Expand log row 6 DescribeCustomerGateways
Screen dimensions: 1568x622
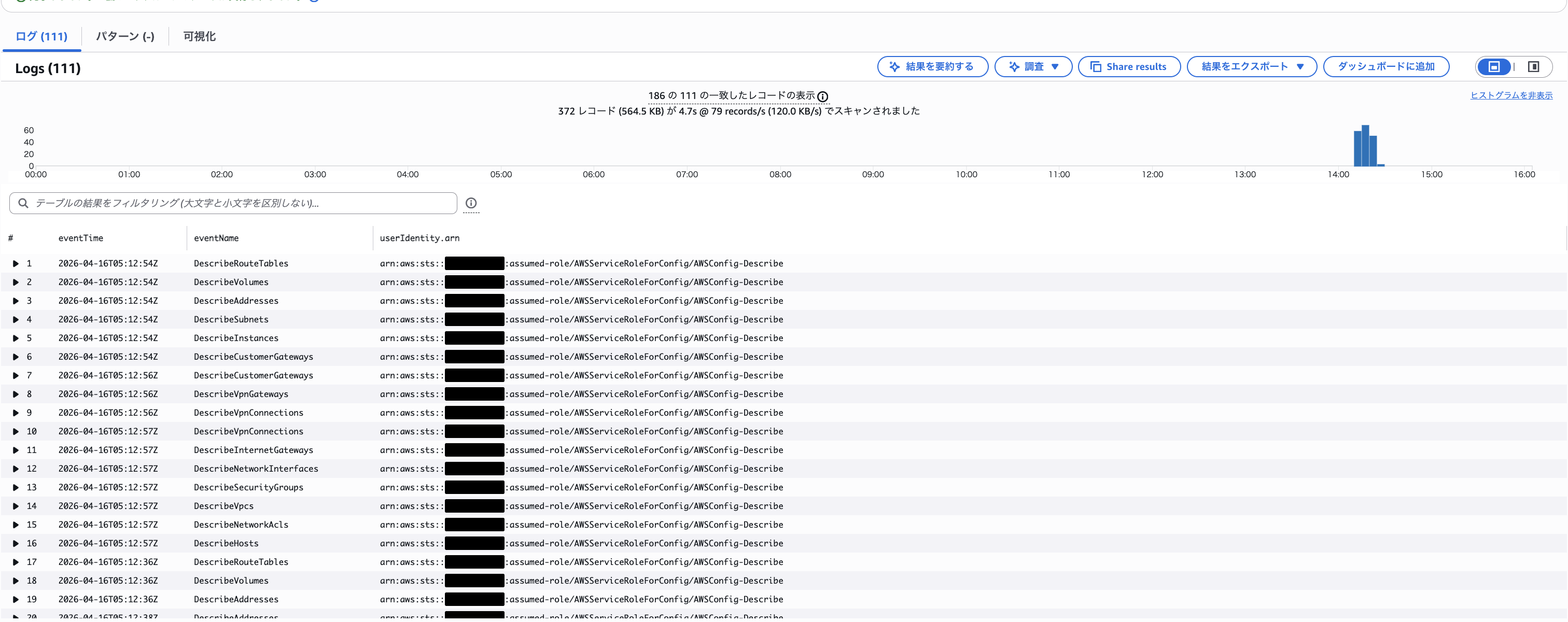(16, 357)
